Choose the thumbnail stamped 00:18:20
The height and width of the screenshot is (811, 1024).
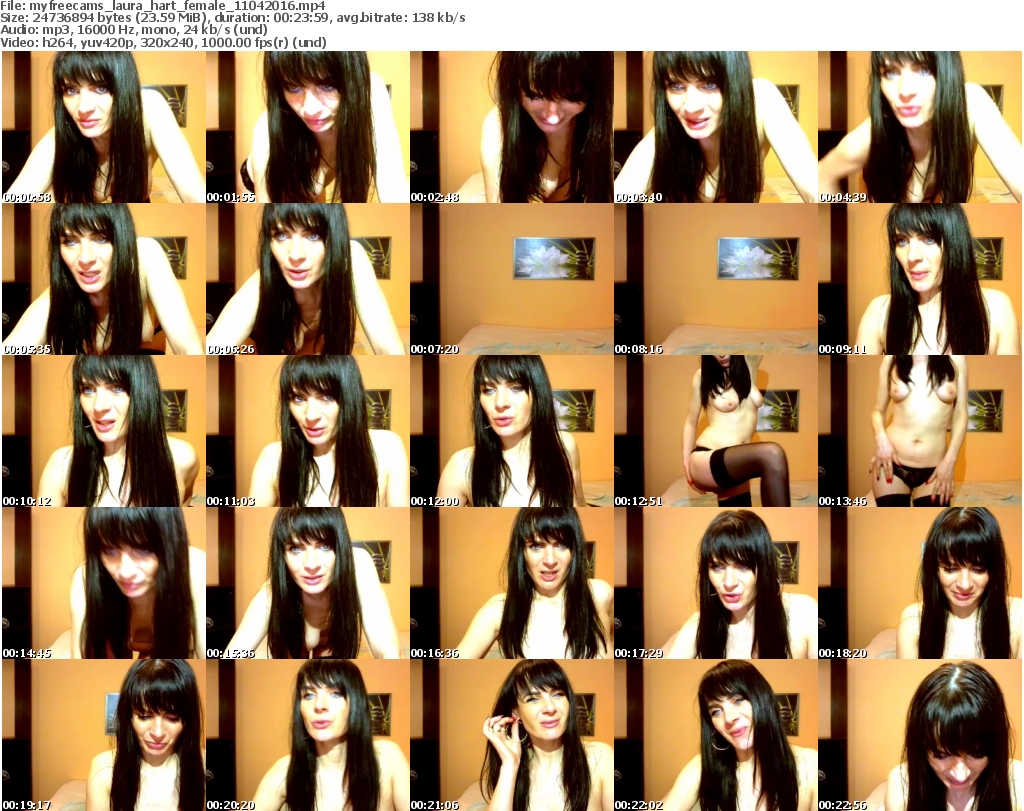(920, 583)
